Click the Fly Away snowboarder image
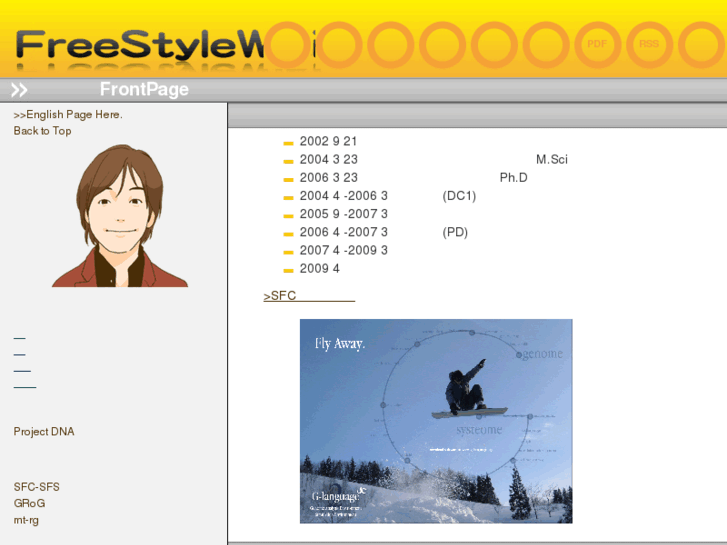The width and height of the screenshot is (727, 545). pos(436,421)
